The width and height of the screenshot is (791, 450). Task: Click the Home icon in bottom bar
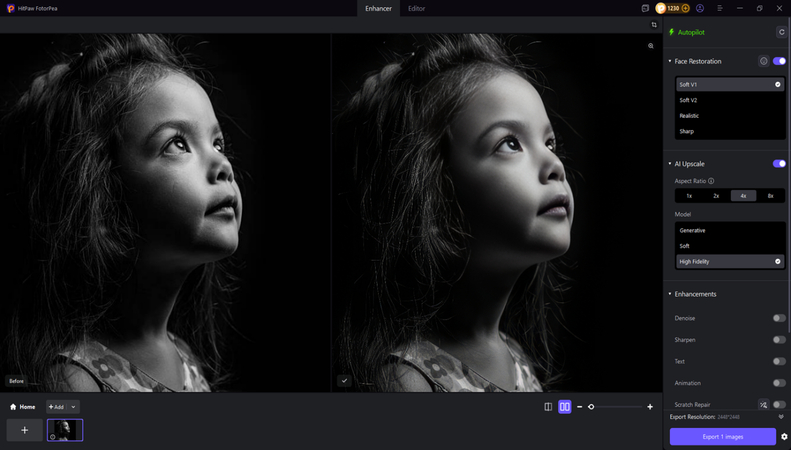pyautogui.click(x=13, y=407)
